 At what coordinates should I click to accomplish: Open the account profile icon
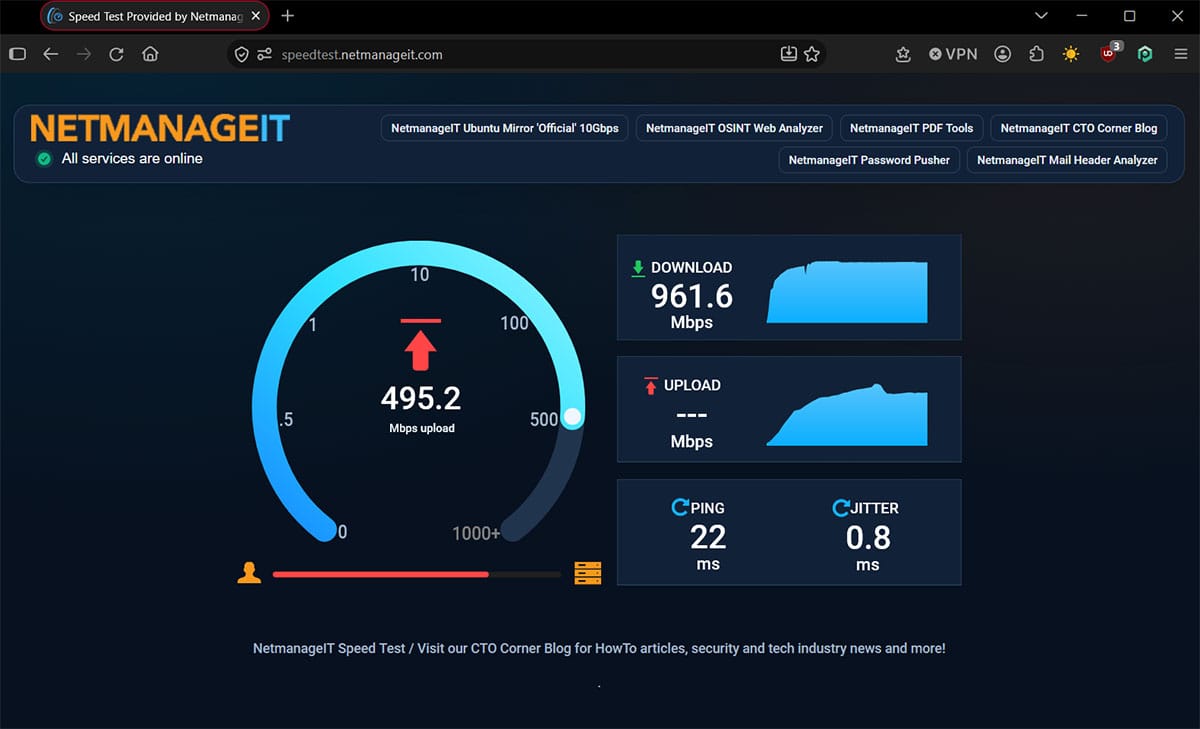(1003, 54)
